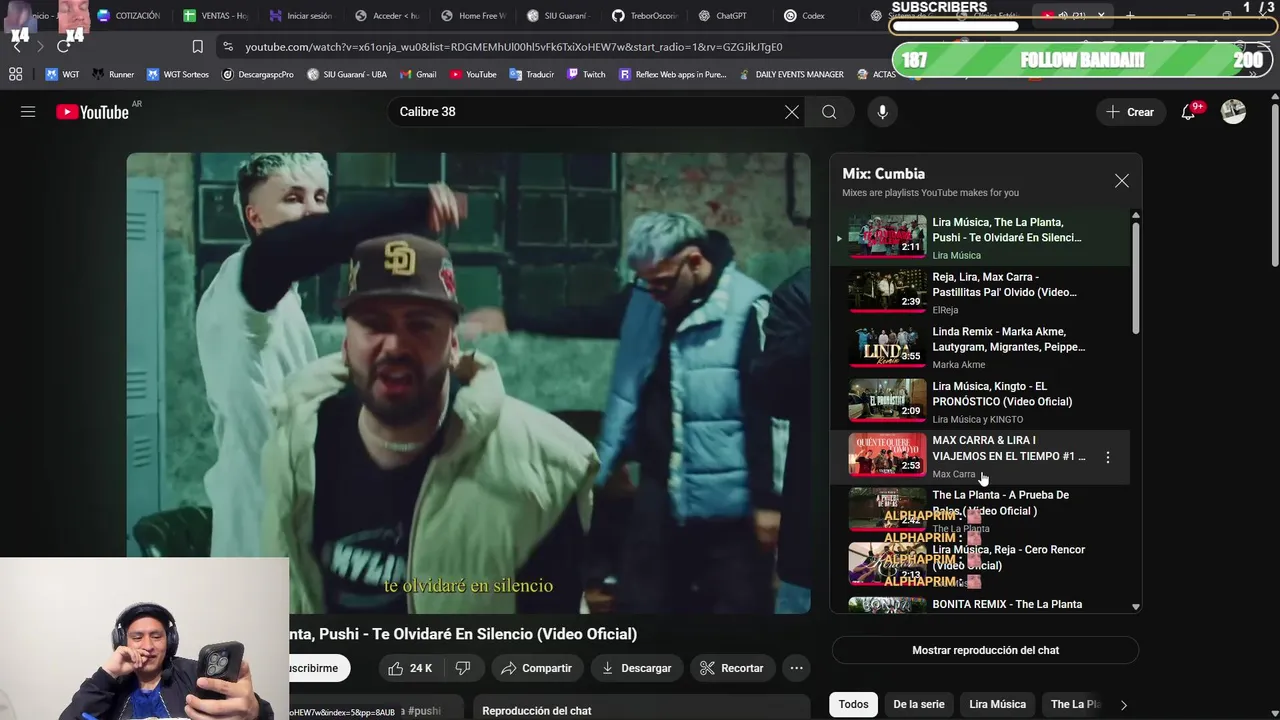Image resolution: width=1280 pixels, height=720 pixels.
Task: Click the Descargar download button
Action: pyautogui.click(x=636, y=668)
